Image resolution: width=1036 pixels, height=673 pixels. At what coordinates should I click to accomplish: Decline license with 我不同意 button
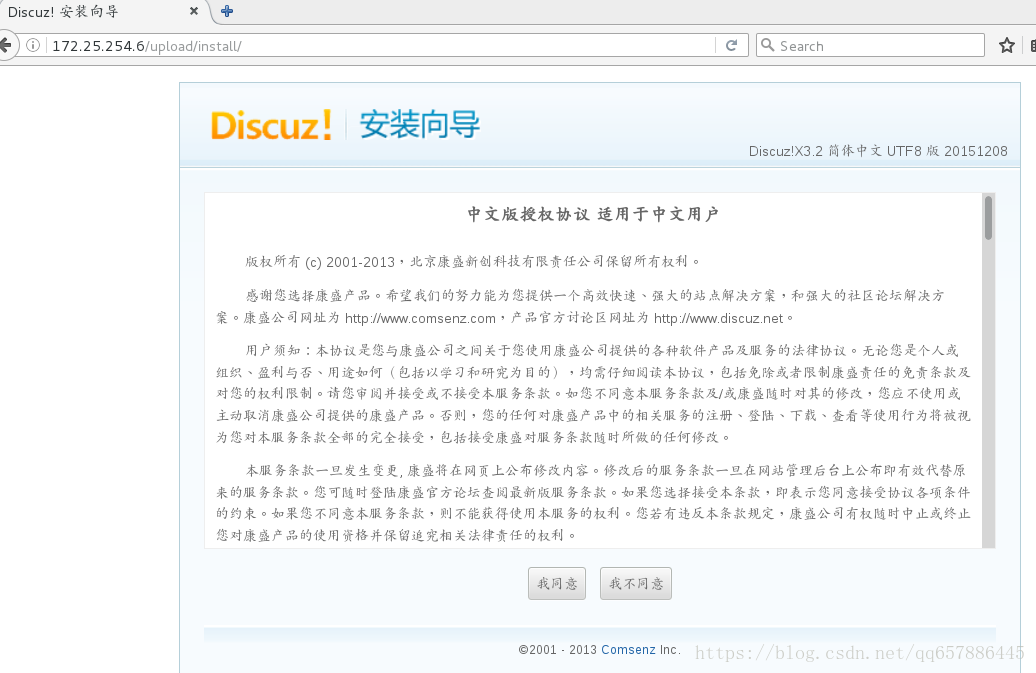(636, 584)
